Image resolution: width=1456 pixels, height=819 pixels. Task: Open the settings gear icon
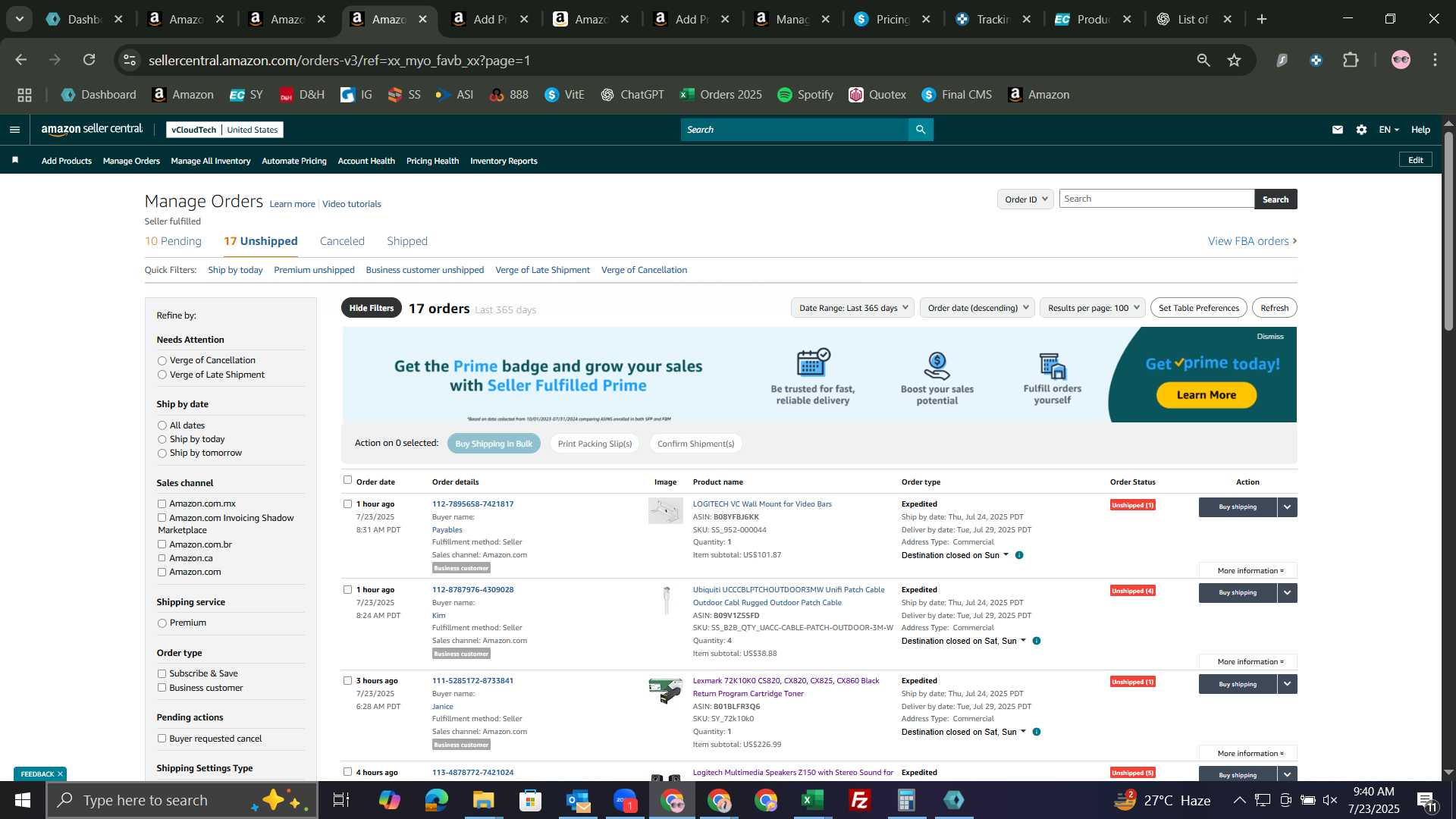tap(1361, 130)
